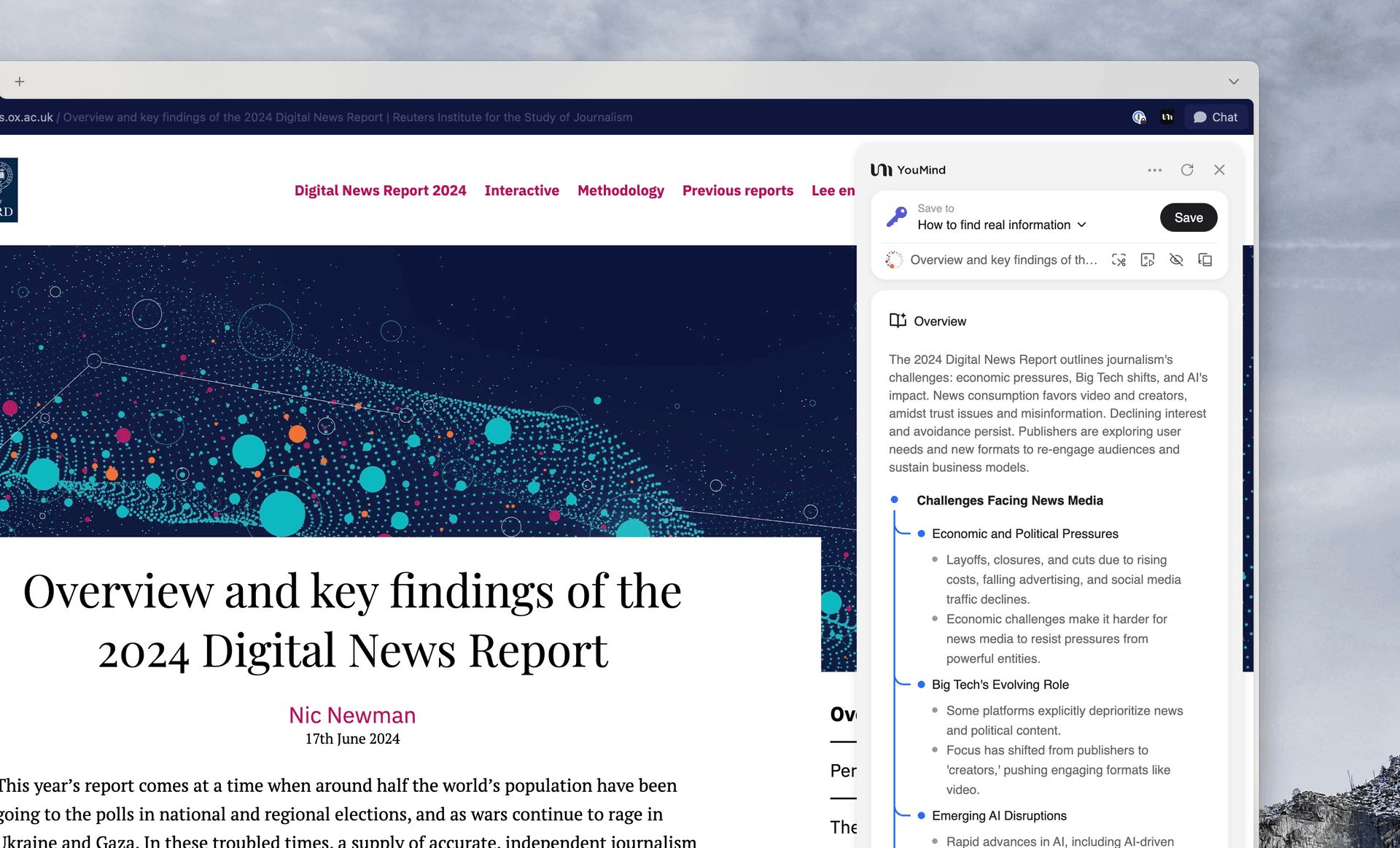This screenshot has height=848, width=1400.
Task: Click the Overview book icon
Action: tap(898, 321)
